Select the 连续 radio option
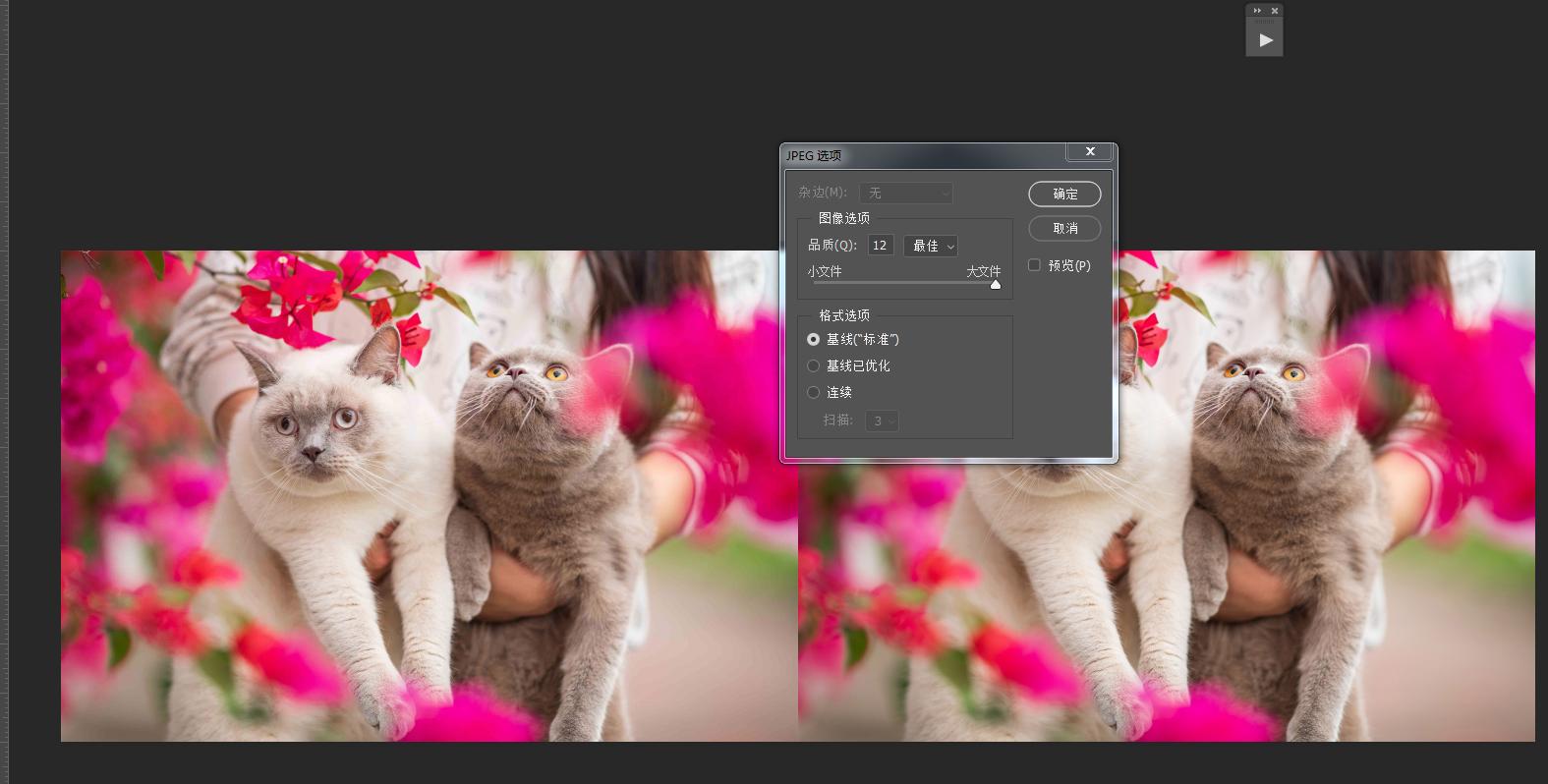Image resolution: width=1548 pixels, height=784 pixels. click(813, 392)
